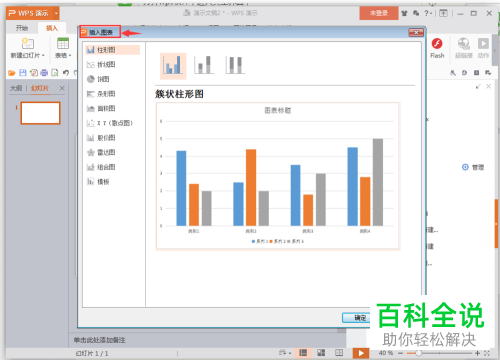This screenshot has width=500, height=360.
Task: Undo the last action
Action: click(x=66, y=73)
